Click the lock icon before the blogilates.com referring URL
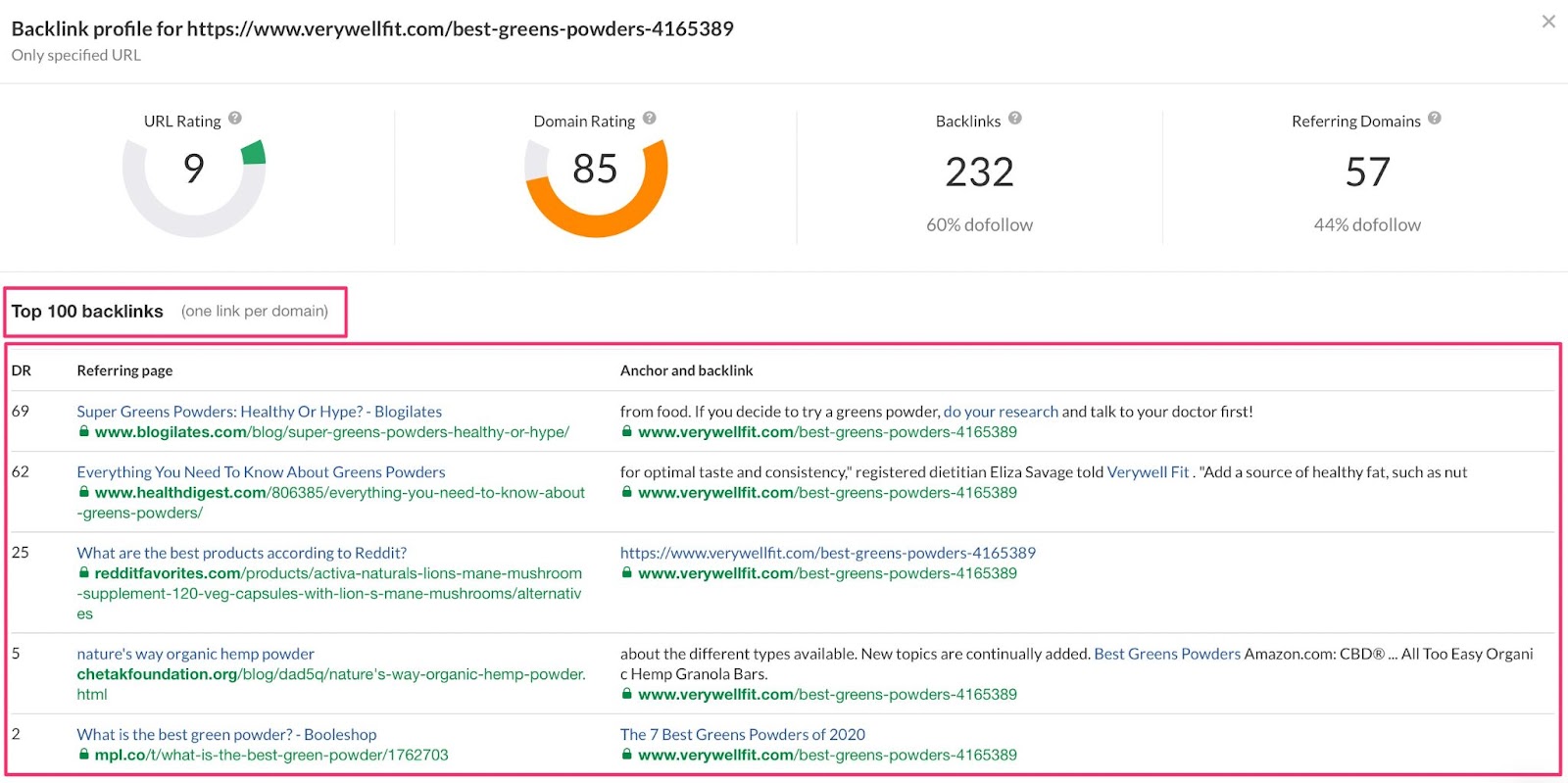1568x783 pixels. click(84, 431)
